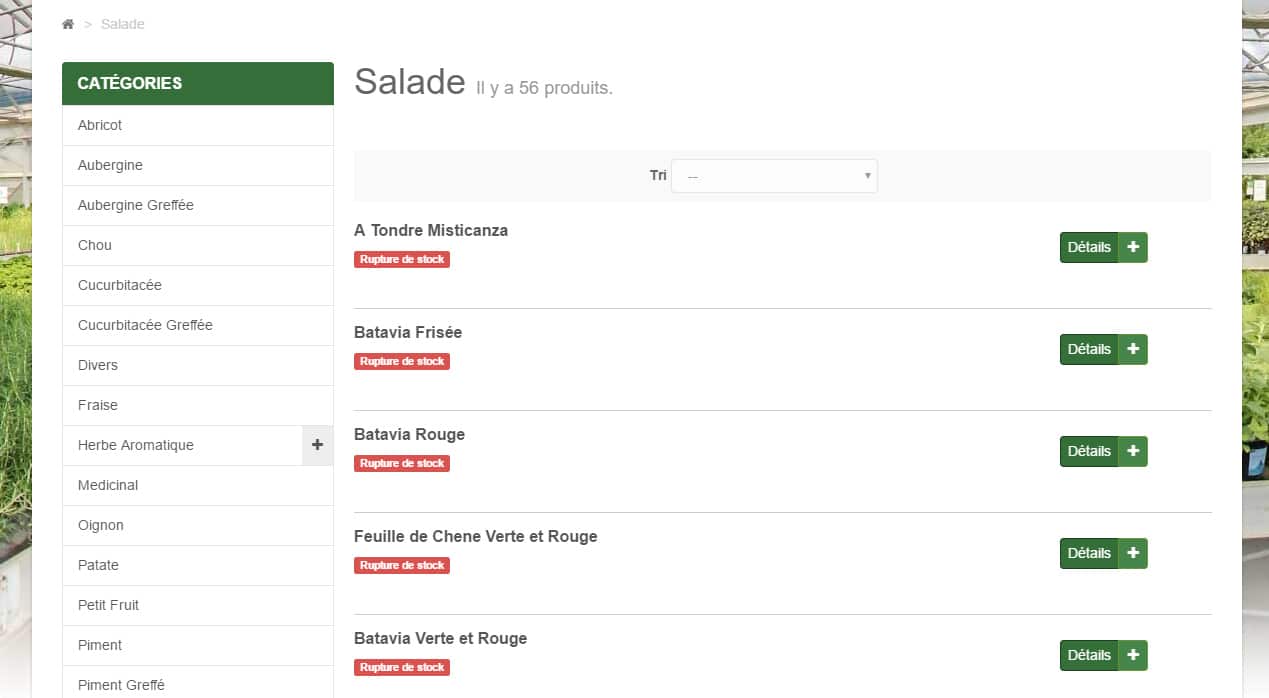Open the Batavia Frisée product link
This screenshot has height=698, width=1269.
coord(408,332)
